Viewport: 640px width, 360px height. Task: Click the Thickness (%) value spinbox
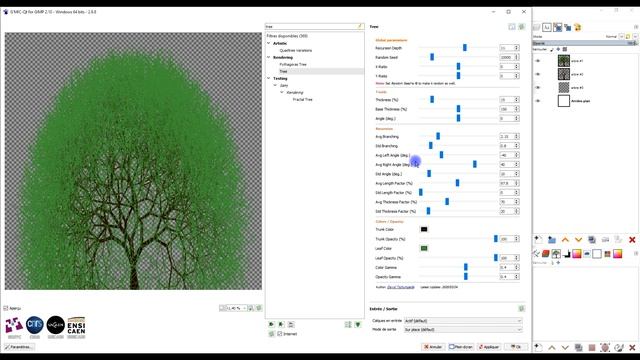coord(509,100)
